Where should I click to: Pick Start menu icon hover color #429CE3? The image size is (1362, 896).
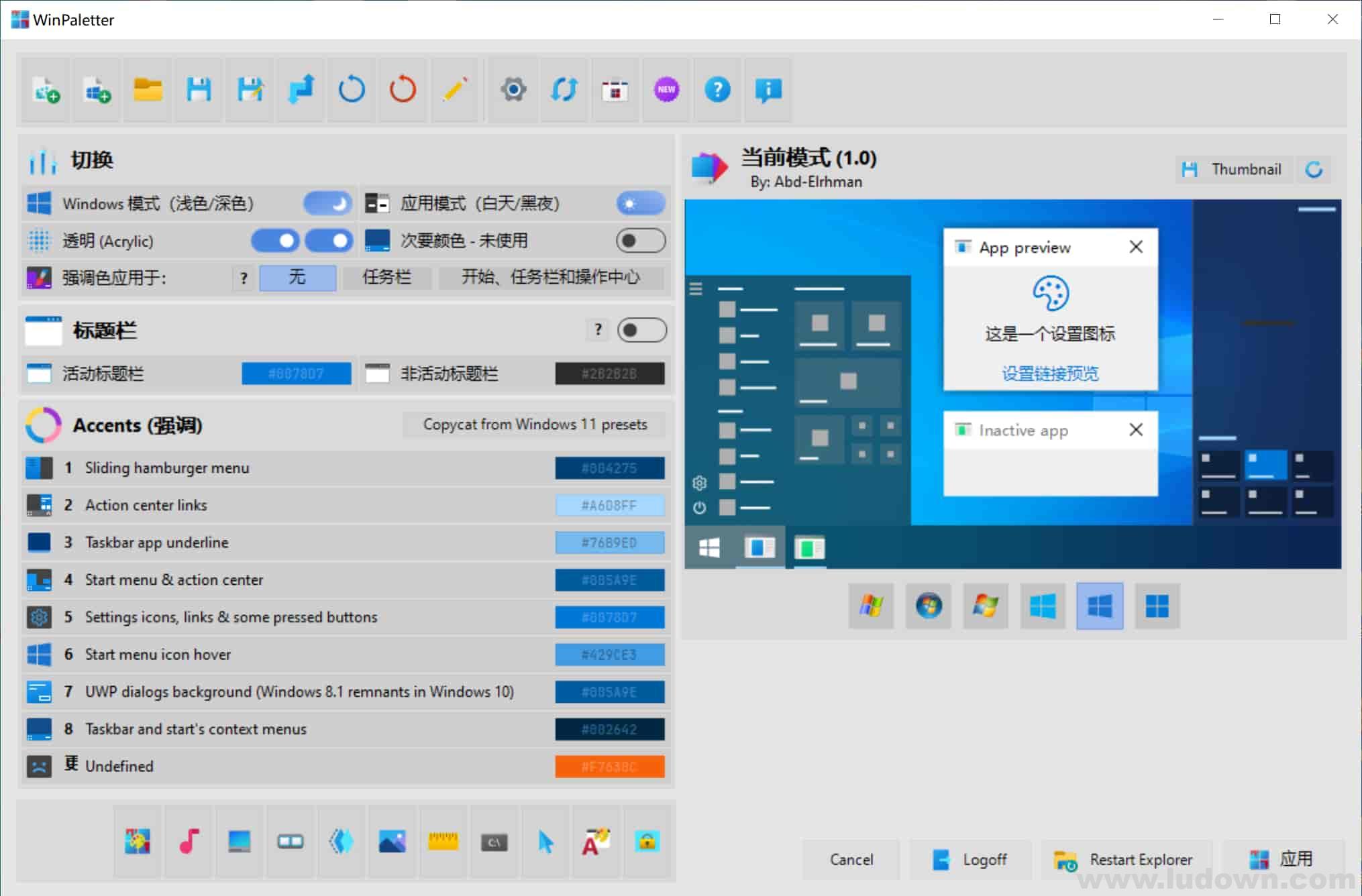610,655
